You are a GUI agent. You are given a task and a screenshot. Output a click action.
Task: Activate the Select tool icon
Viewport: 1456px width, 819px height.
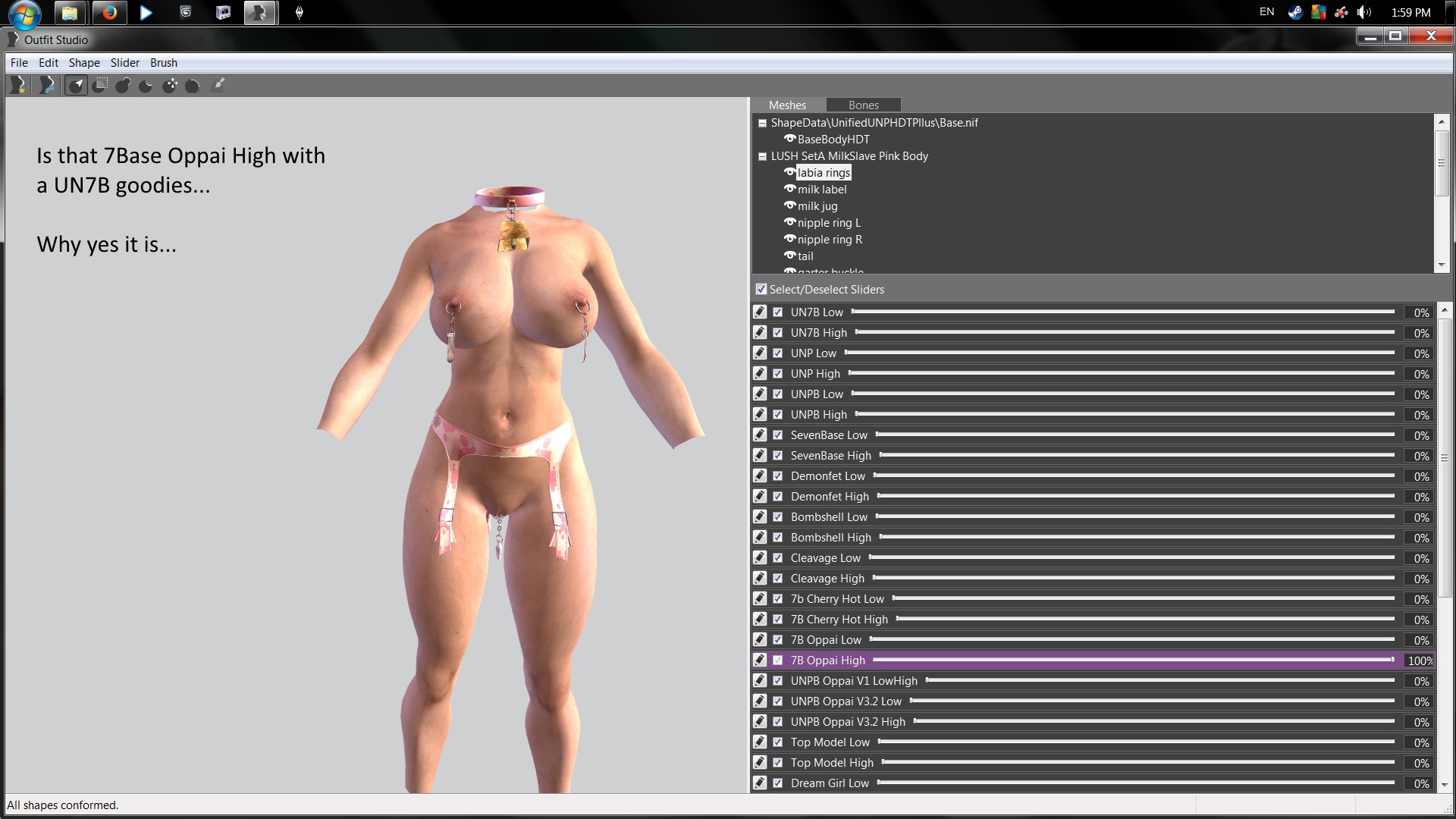pyautogui.click(x=76, y=86)
